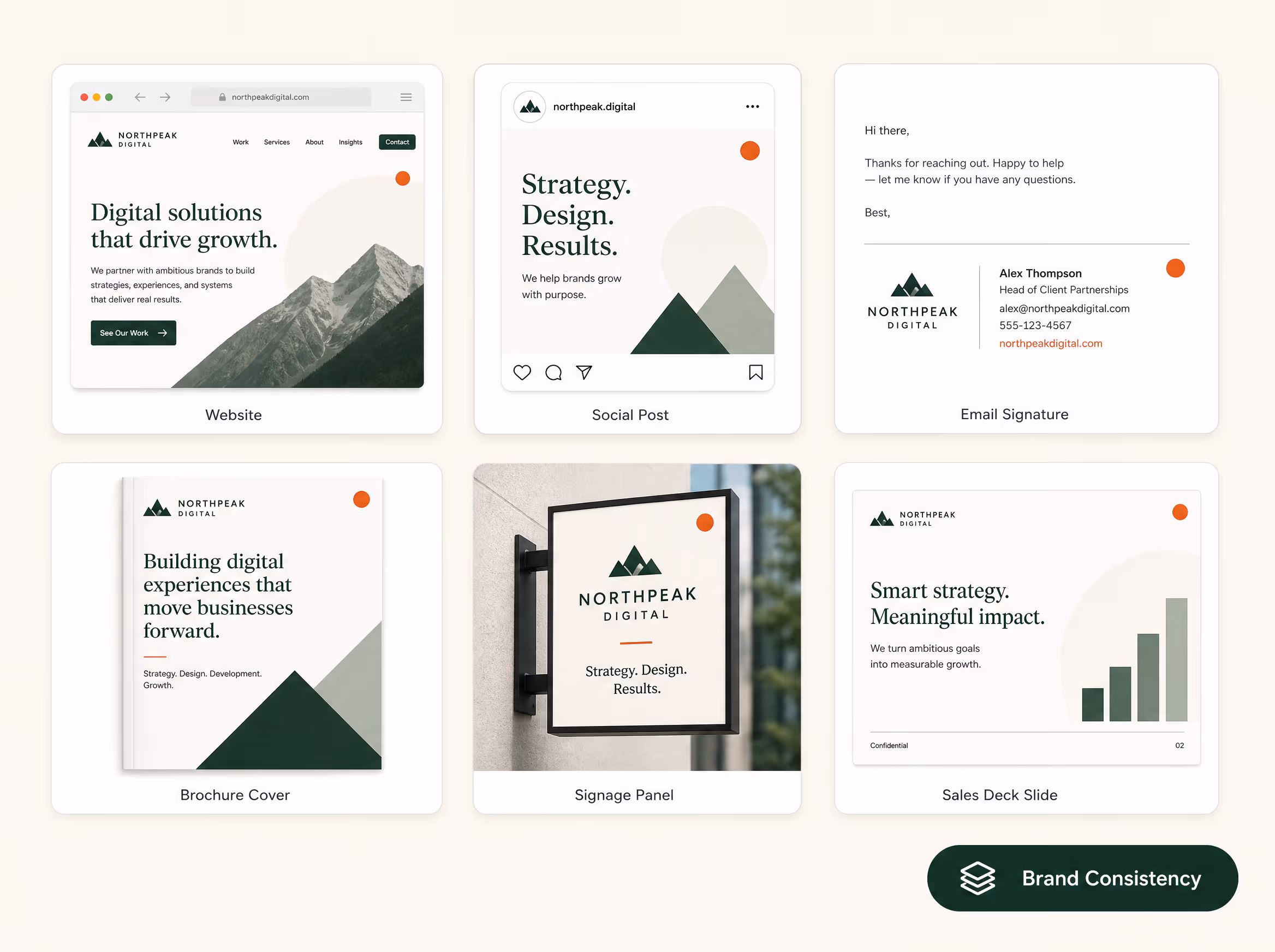Click the mountain logo on signage panel

[635, 561]
